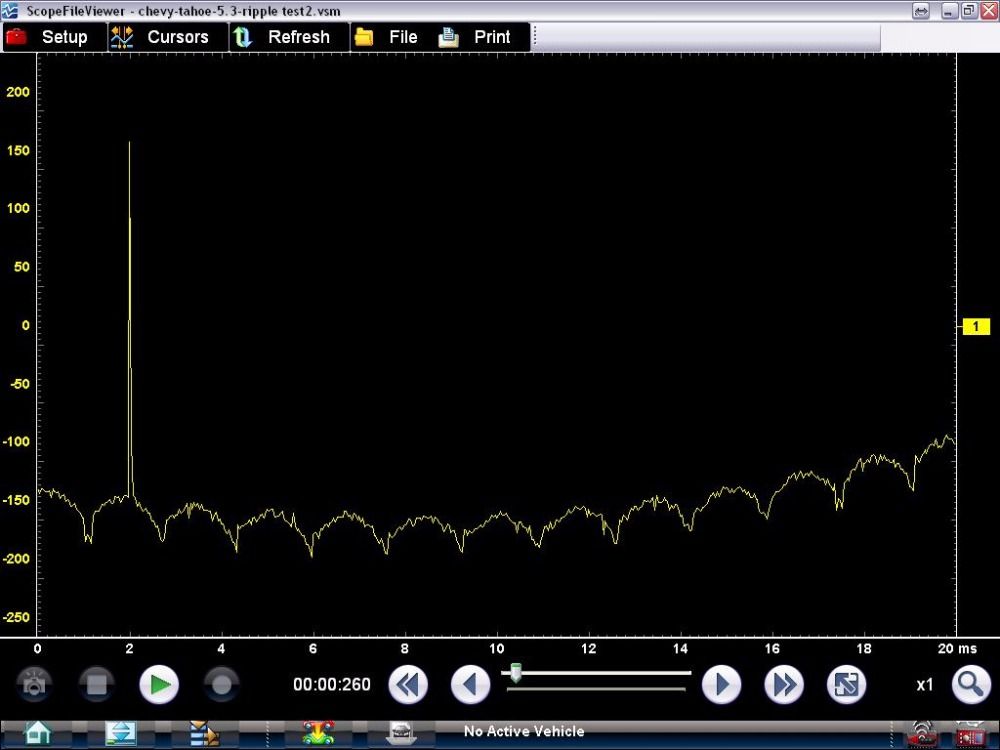1000x750 pixels.
Task: Open the zoom magnifier tool
Action: click(x=970, y=685)
